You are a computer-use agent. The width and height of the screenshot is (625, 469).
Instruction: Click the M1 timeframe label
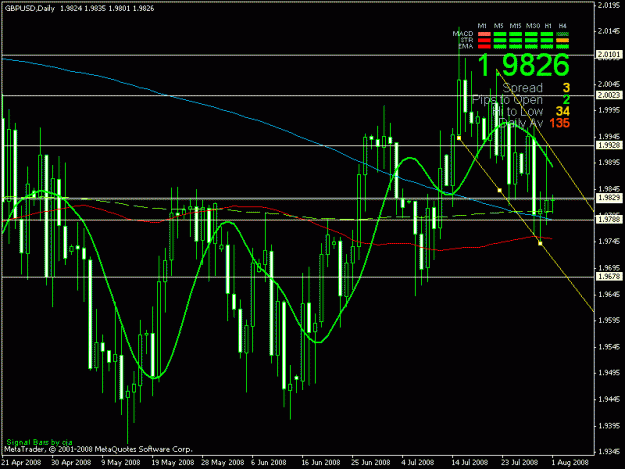pyautogui.click(x=482, y=26)
